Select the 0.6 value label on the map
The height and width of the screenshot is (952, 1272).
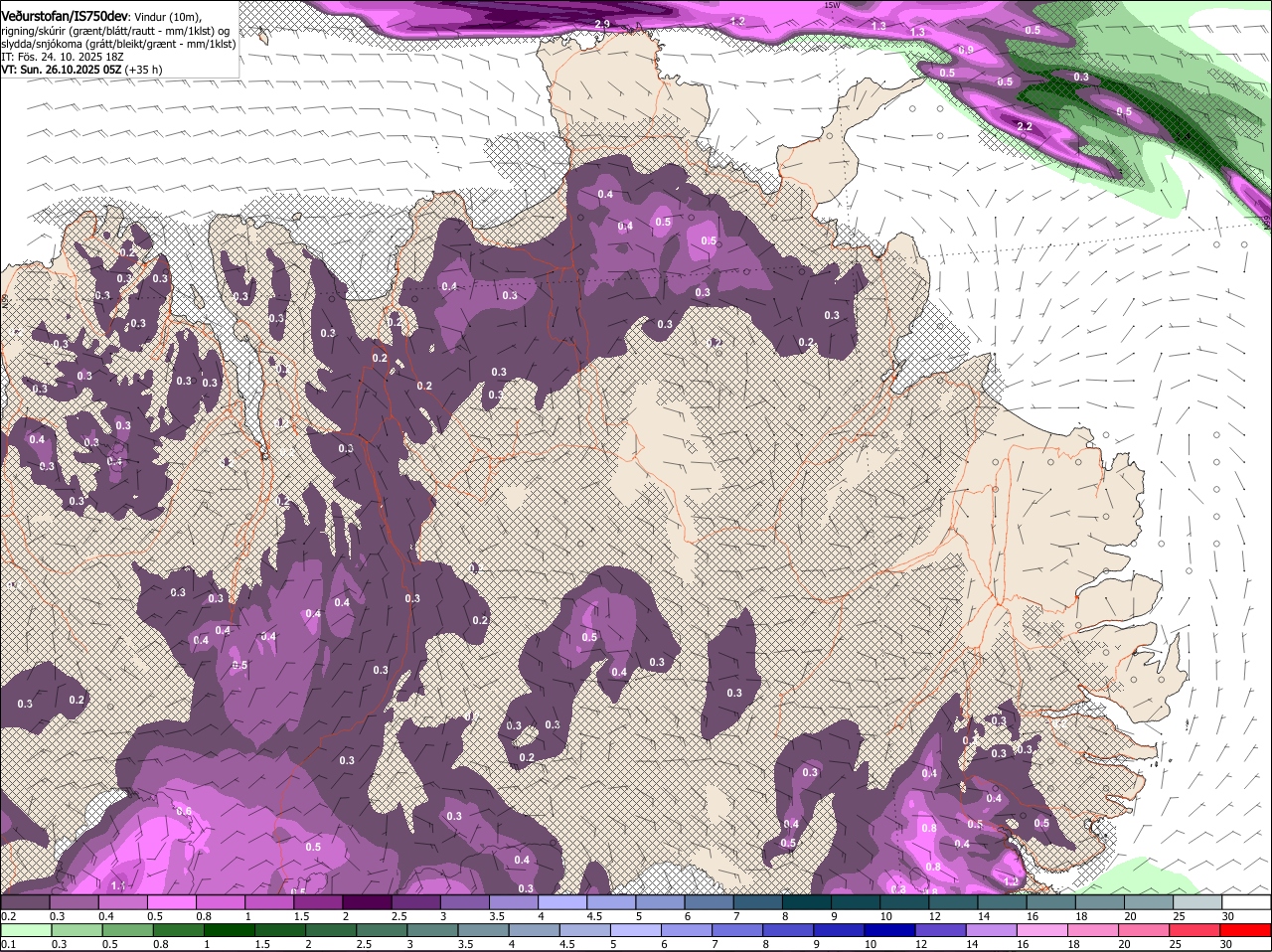184,812
